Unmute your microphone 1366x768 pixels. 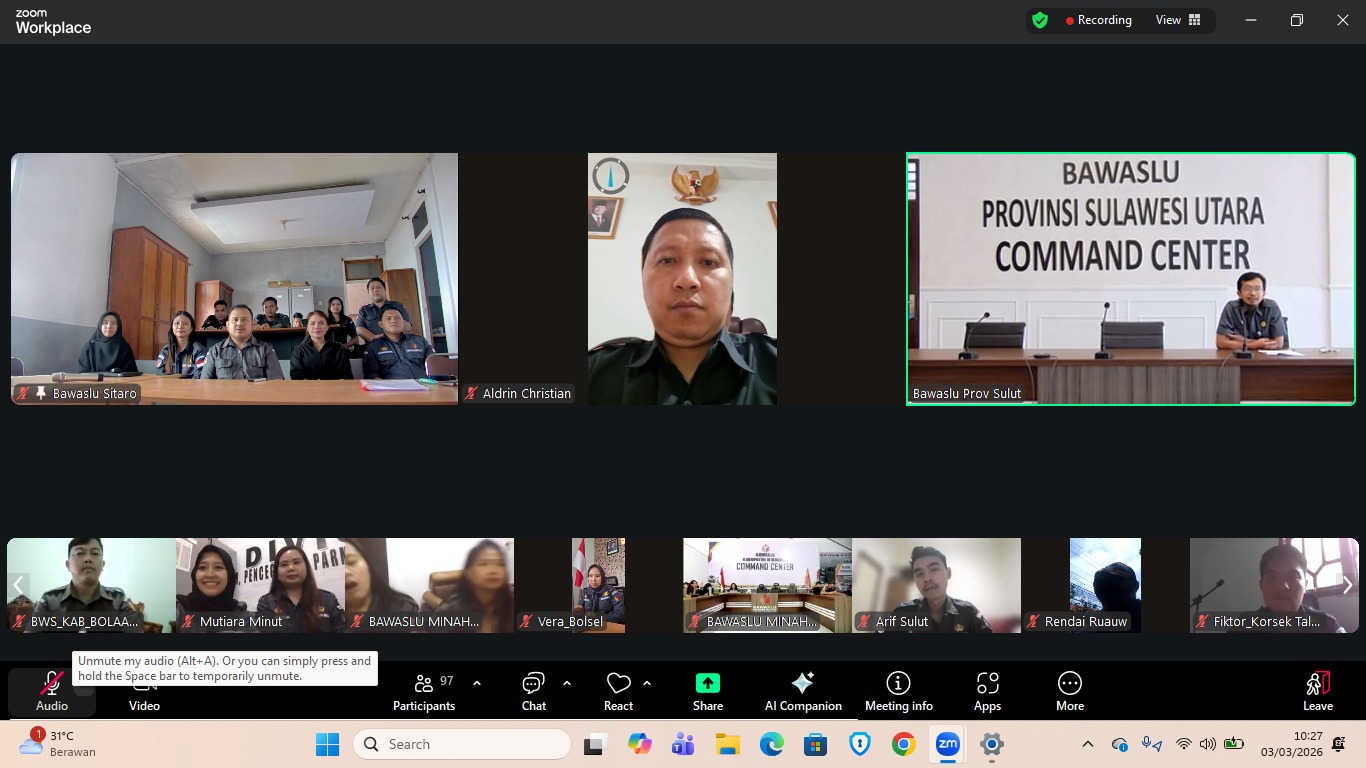51,691
